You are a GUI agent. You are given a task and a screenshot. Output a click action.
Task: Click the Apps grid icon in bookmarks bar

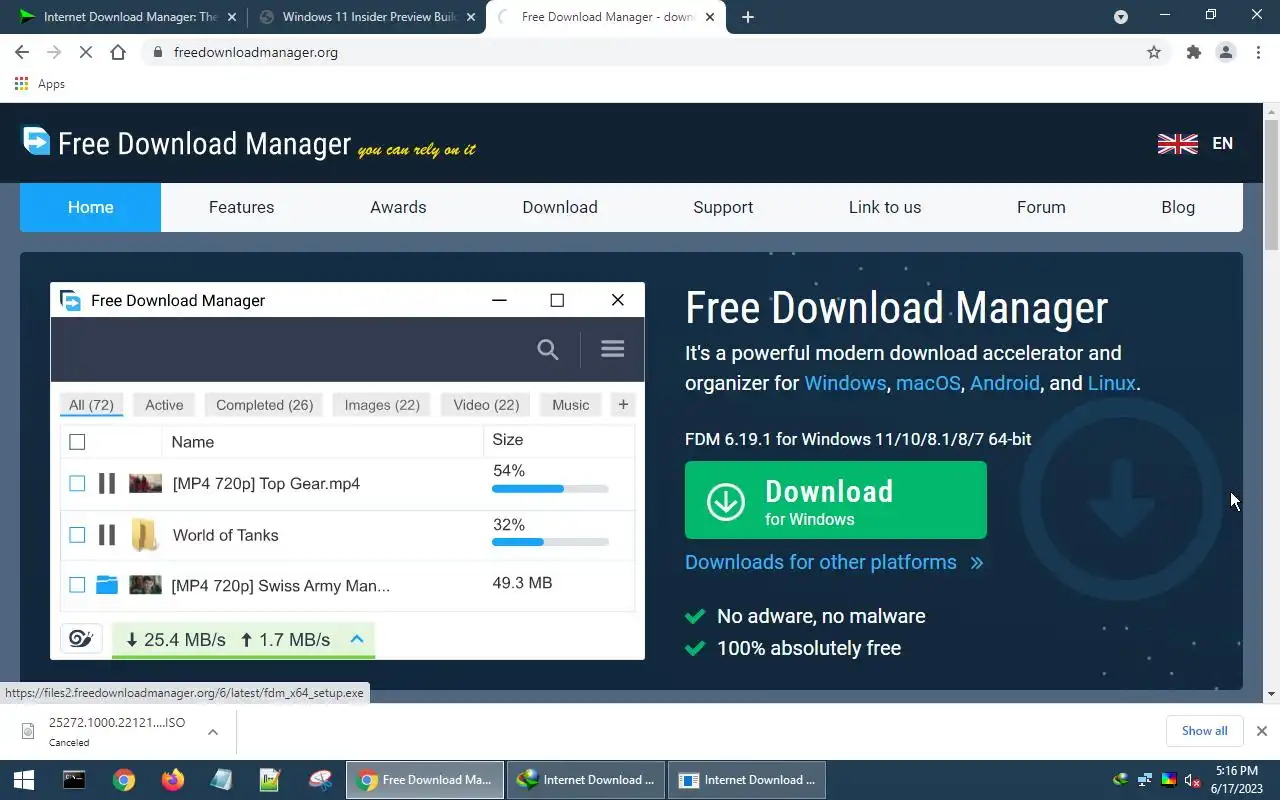(22, 84)
